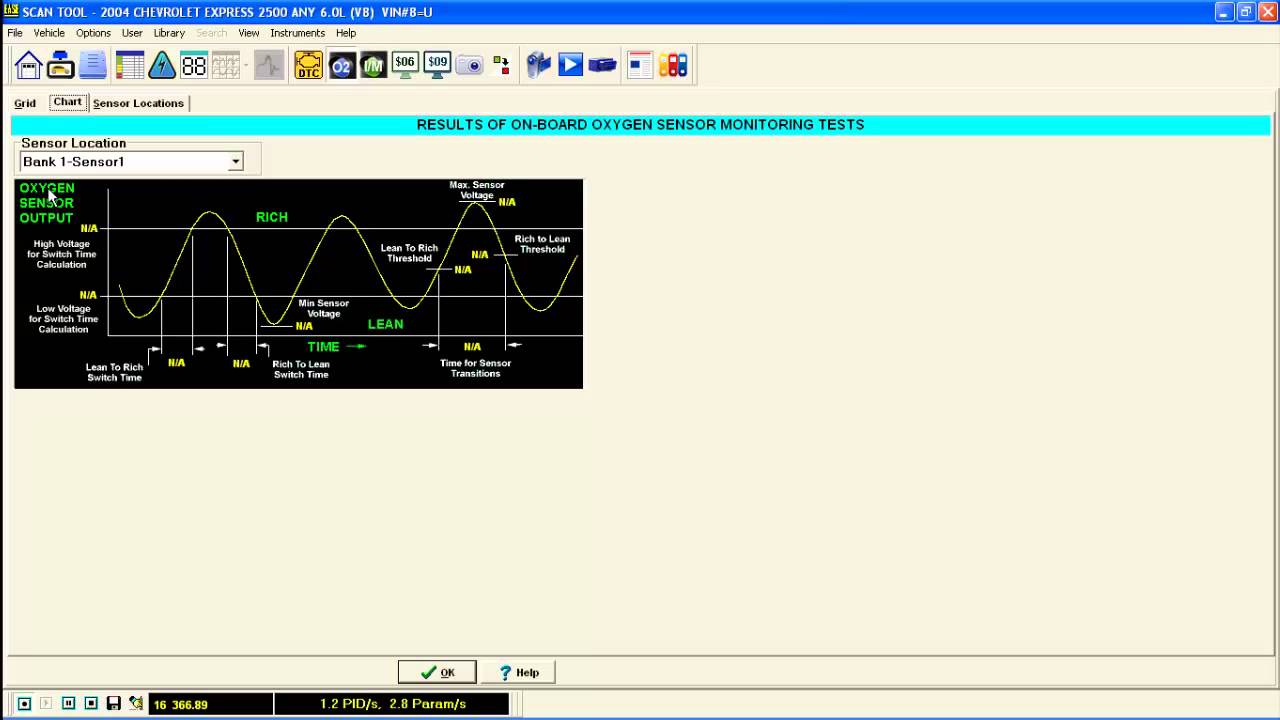
Task: Click the 'Rich to Lean Threshold' diagram label
Action: (x=542, y=244)
